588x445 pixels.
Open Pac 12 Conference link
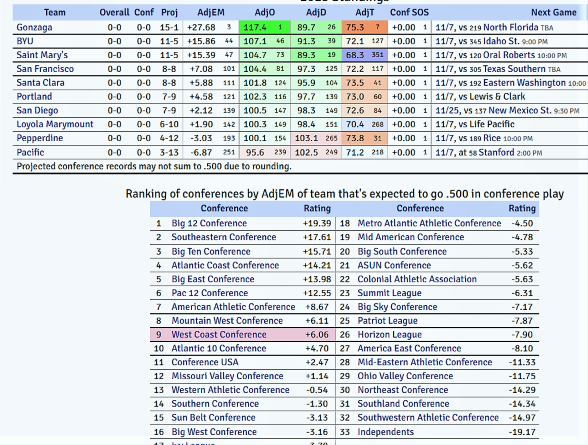(x=210, y=293)
